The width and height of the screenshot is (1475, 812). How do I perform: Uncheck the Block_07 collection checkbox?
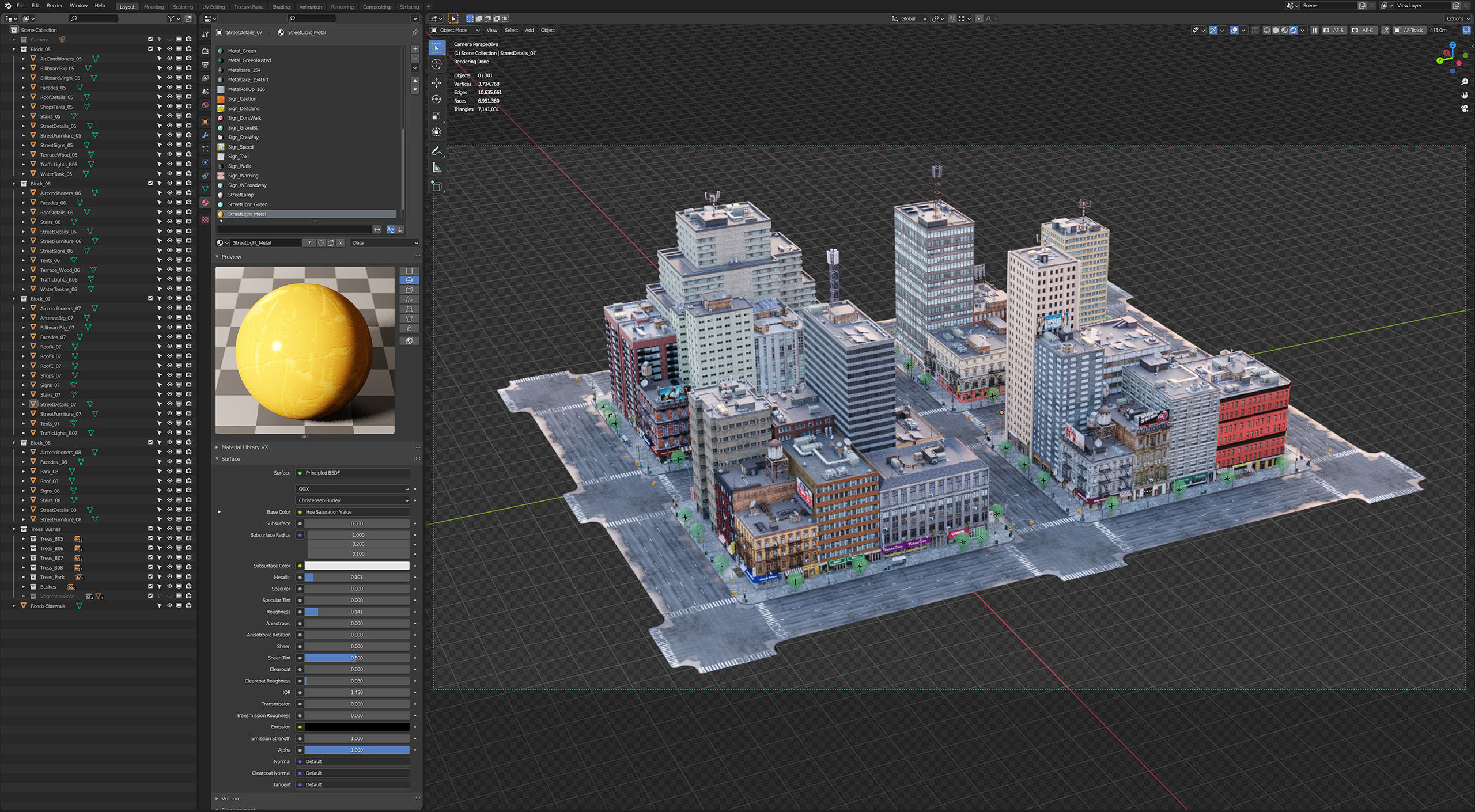click(150, 298)
